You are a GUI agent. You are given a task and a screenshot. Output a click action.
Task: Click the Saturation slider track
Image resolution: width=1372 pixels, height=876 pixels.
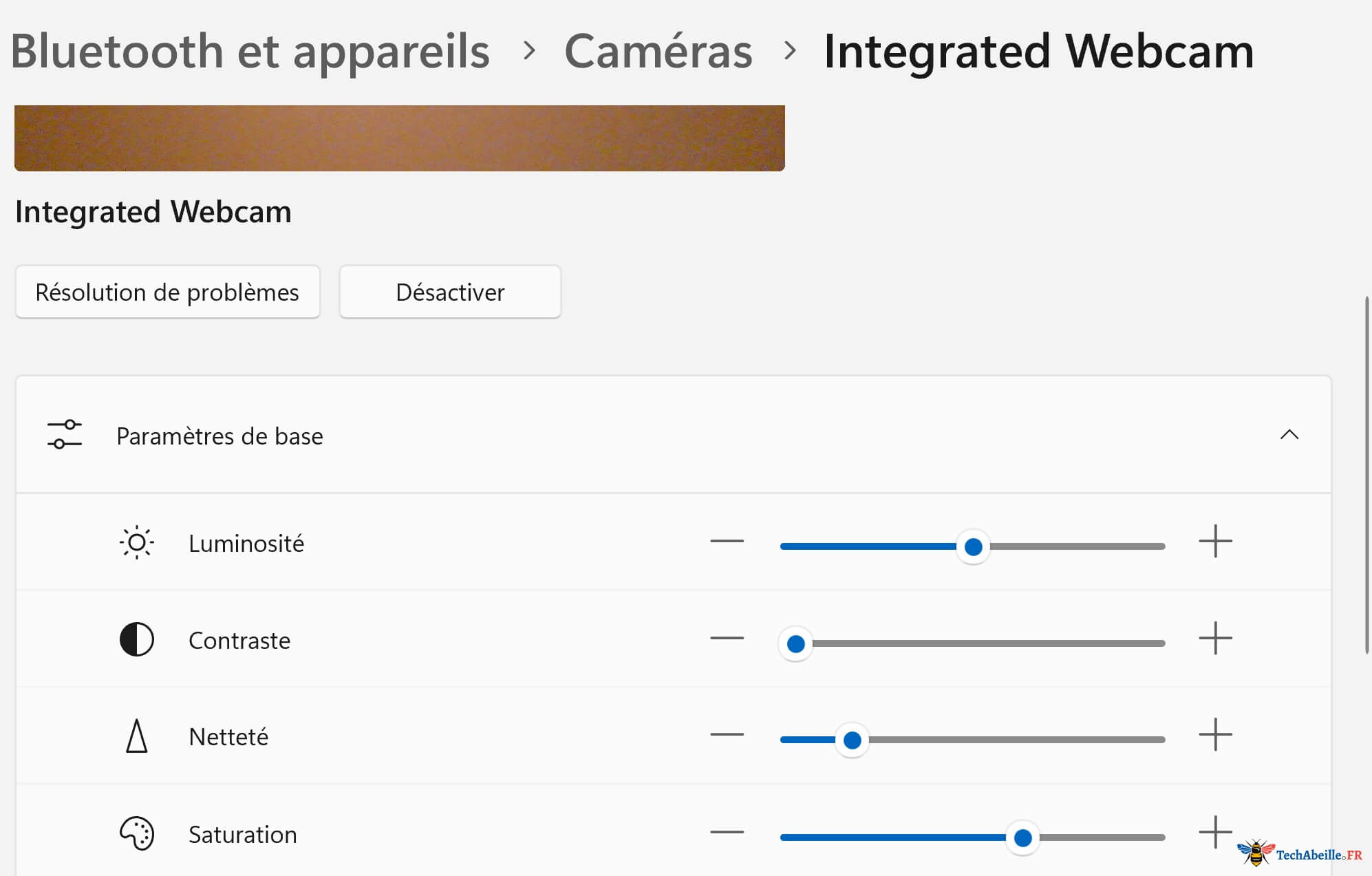(972, 837)
